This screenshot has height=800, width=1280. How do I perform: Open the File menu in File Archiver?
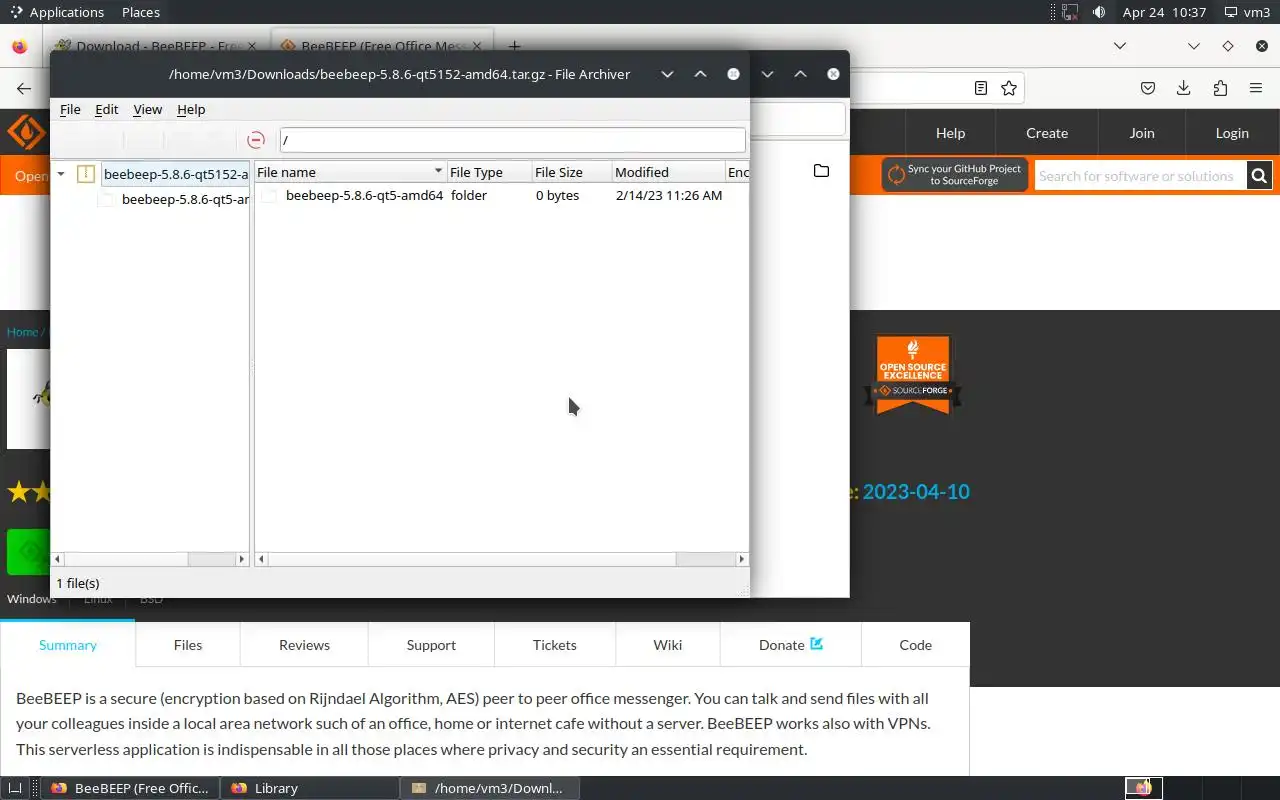pyautogui.click(x=70, y=109)
